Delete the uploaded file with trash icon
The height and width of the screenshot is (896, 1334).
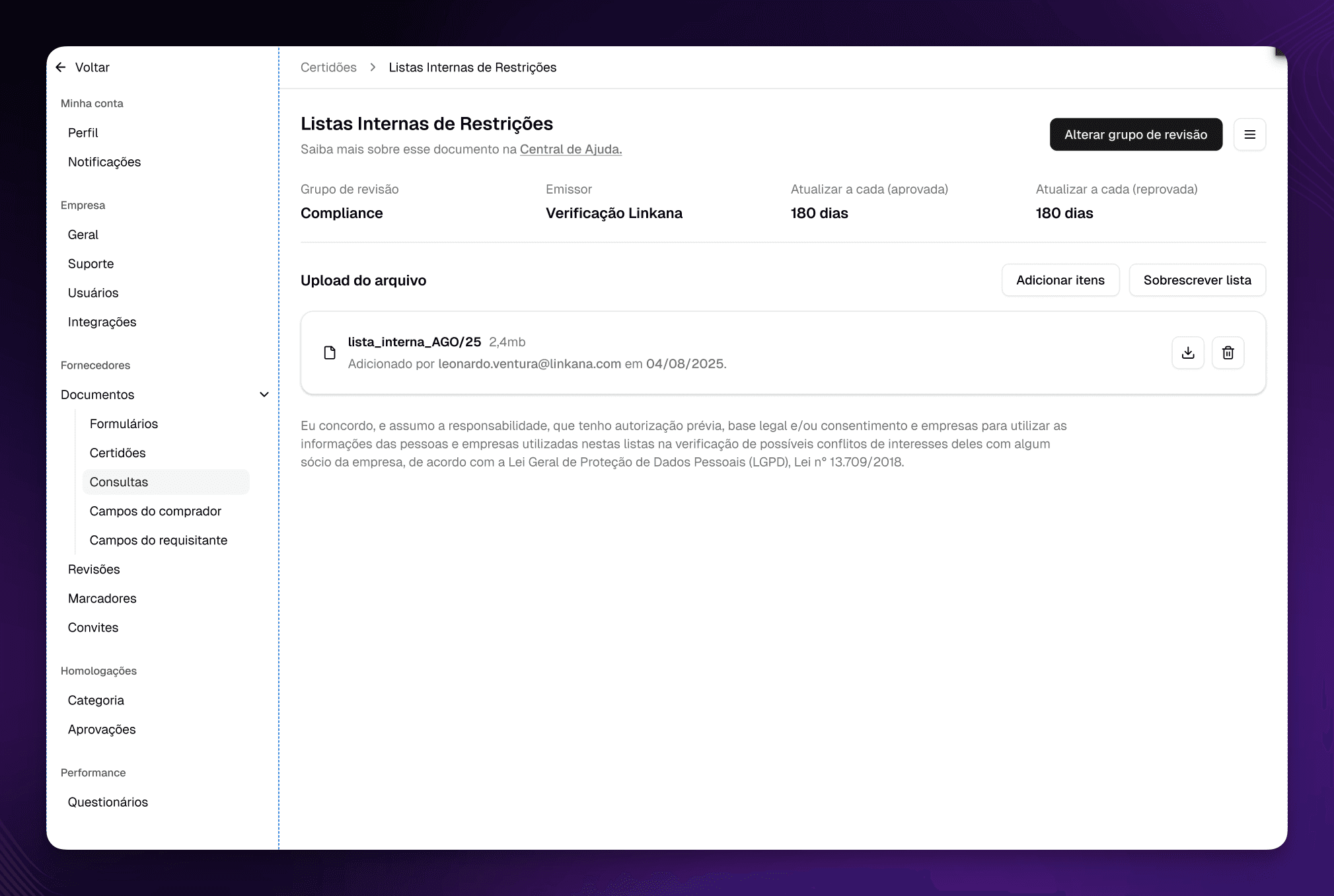1228,353
